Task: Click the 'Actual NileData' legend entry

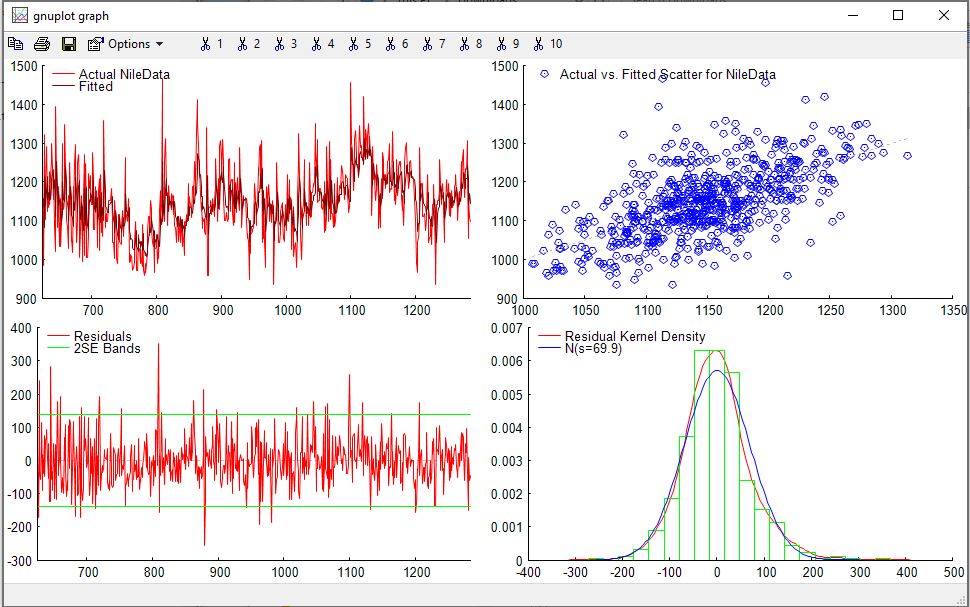Action: click(x=124, y=74)
